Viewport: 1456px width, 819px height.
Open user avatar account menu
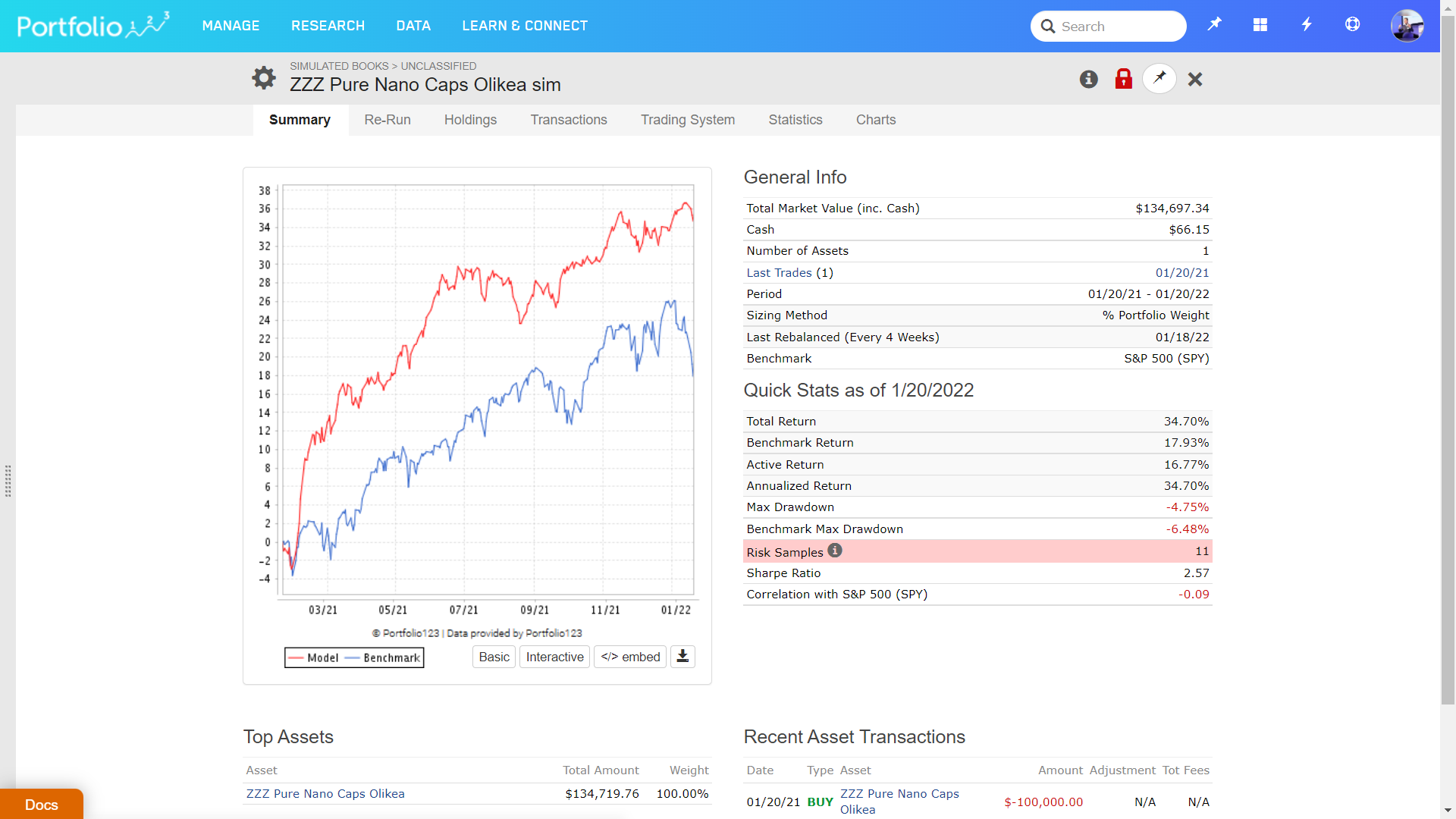click(1407, 26)
